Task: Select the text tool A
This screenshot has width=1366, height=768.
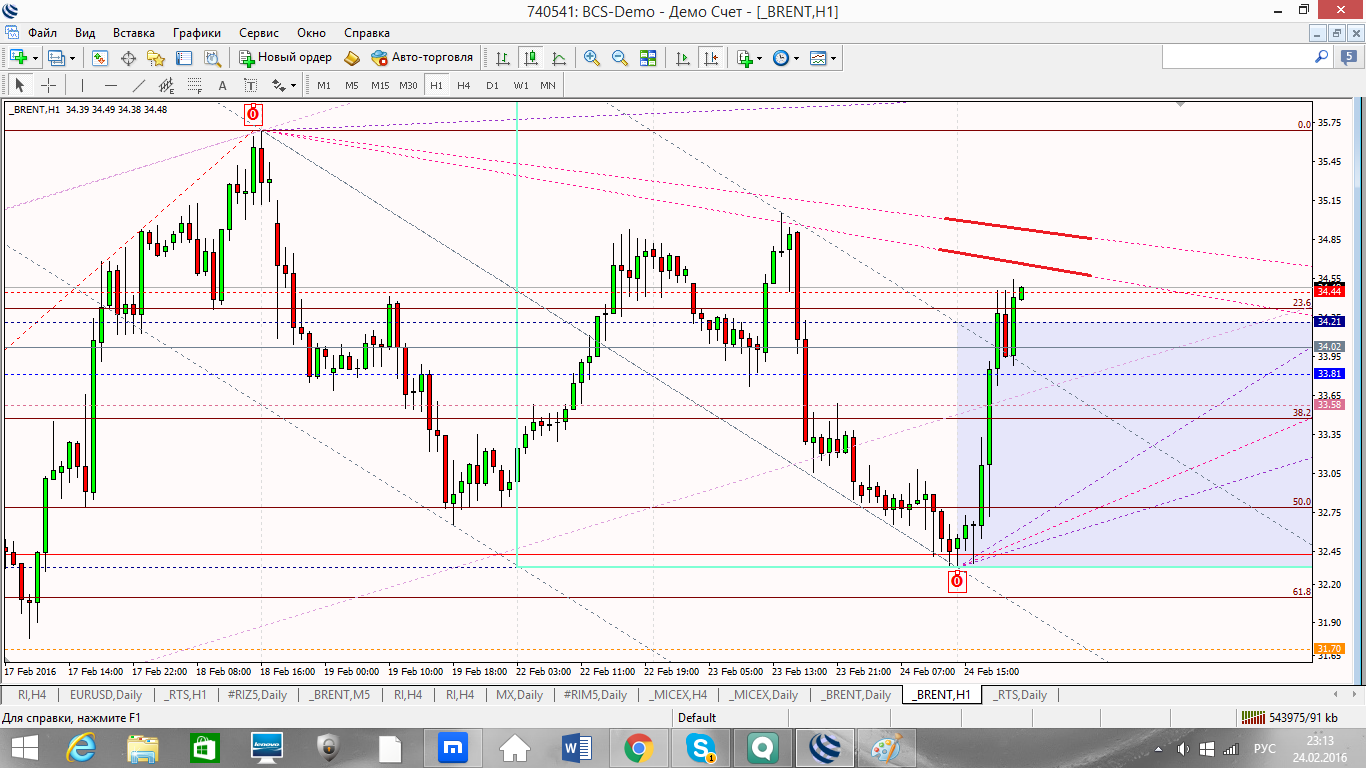Action: click(x=222, y=85)
